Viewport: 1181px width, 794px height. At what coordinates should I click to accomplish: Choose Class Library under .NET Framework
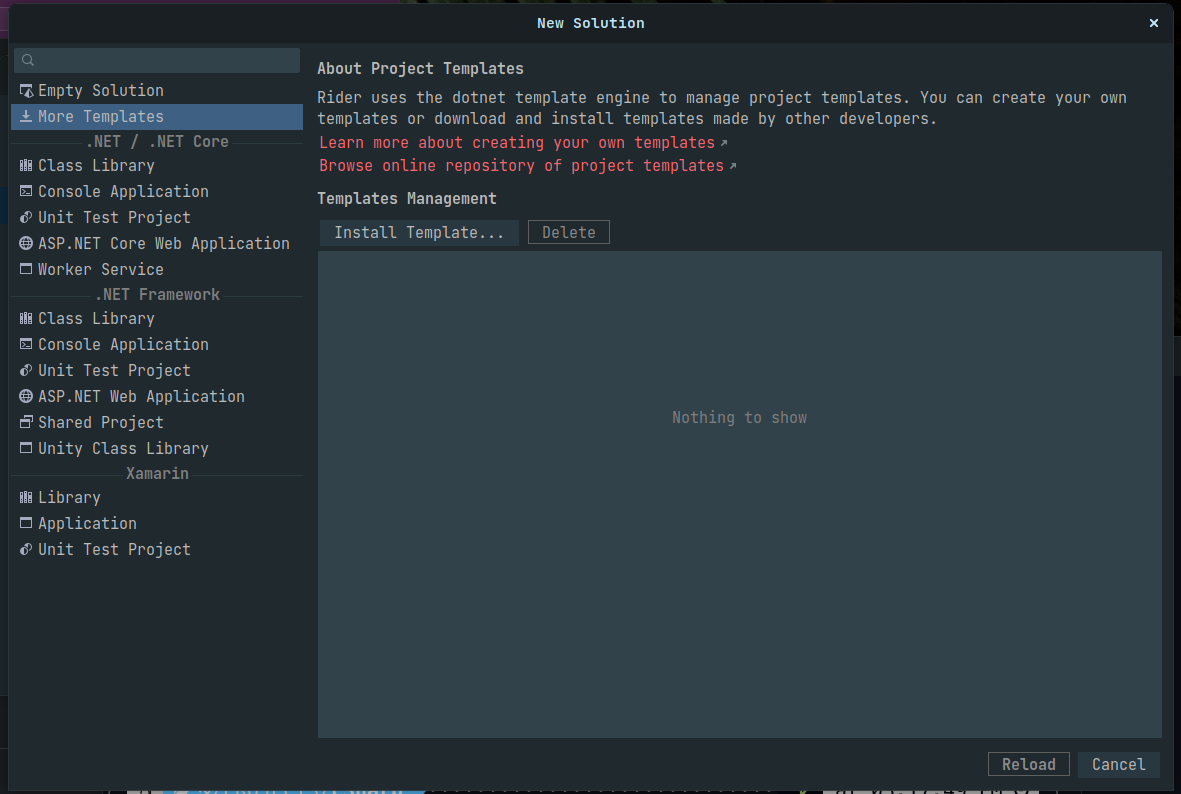tap(157, 318)
